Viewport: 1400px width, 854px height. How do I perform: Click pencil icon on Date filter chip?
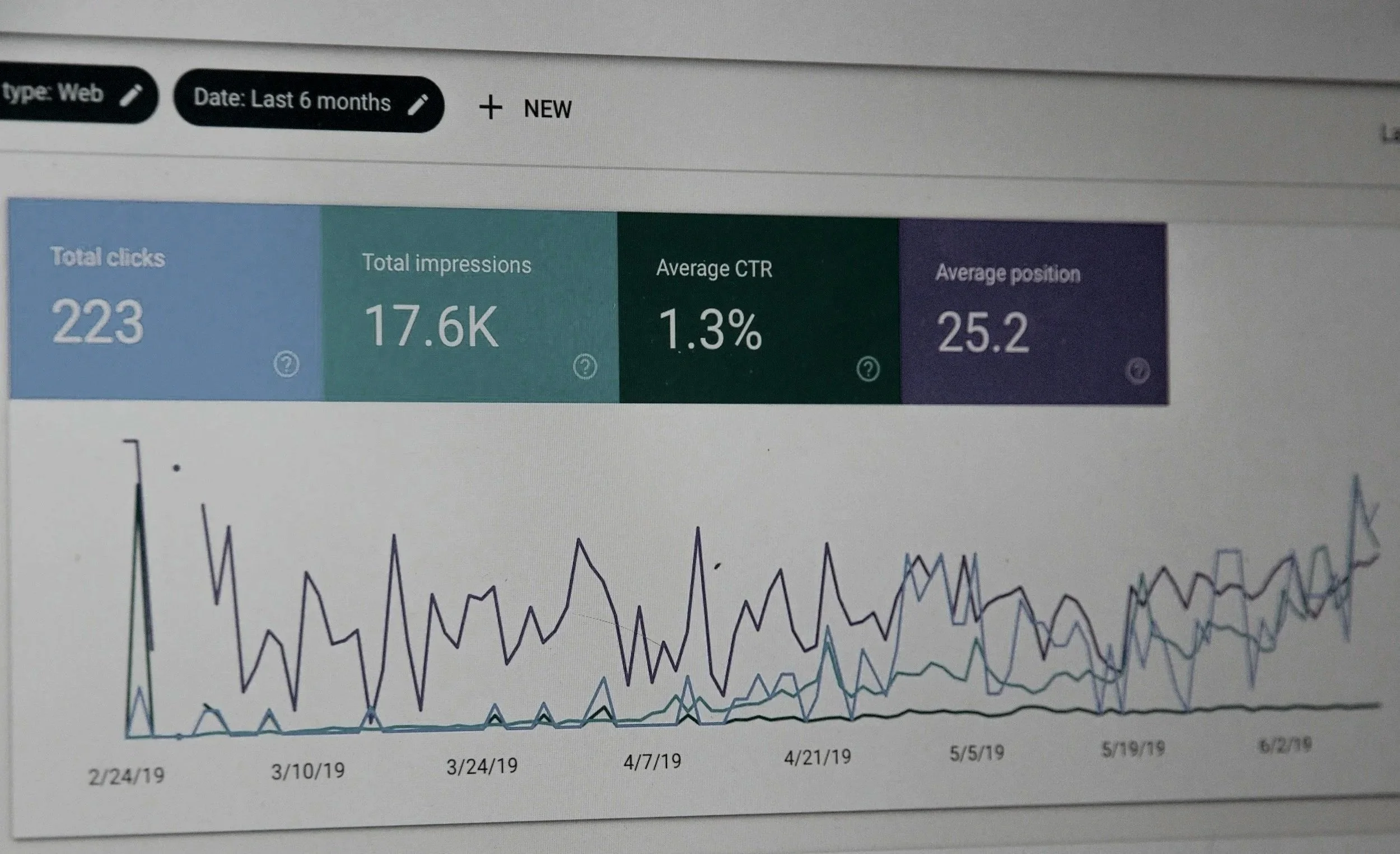point(418,105)
